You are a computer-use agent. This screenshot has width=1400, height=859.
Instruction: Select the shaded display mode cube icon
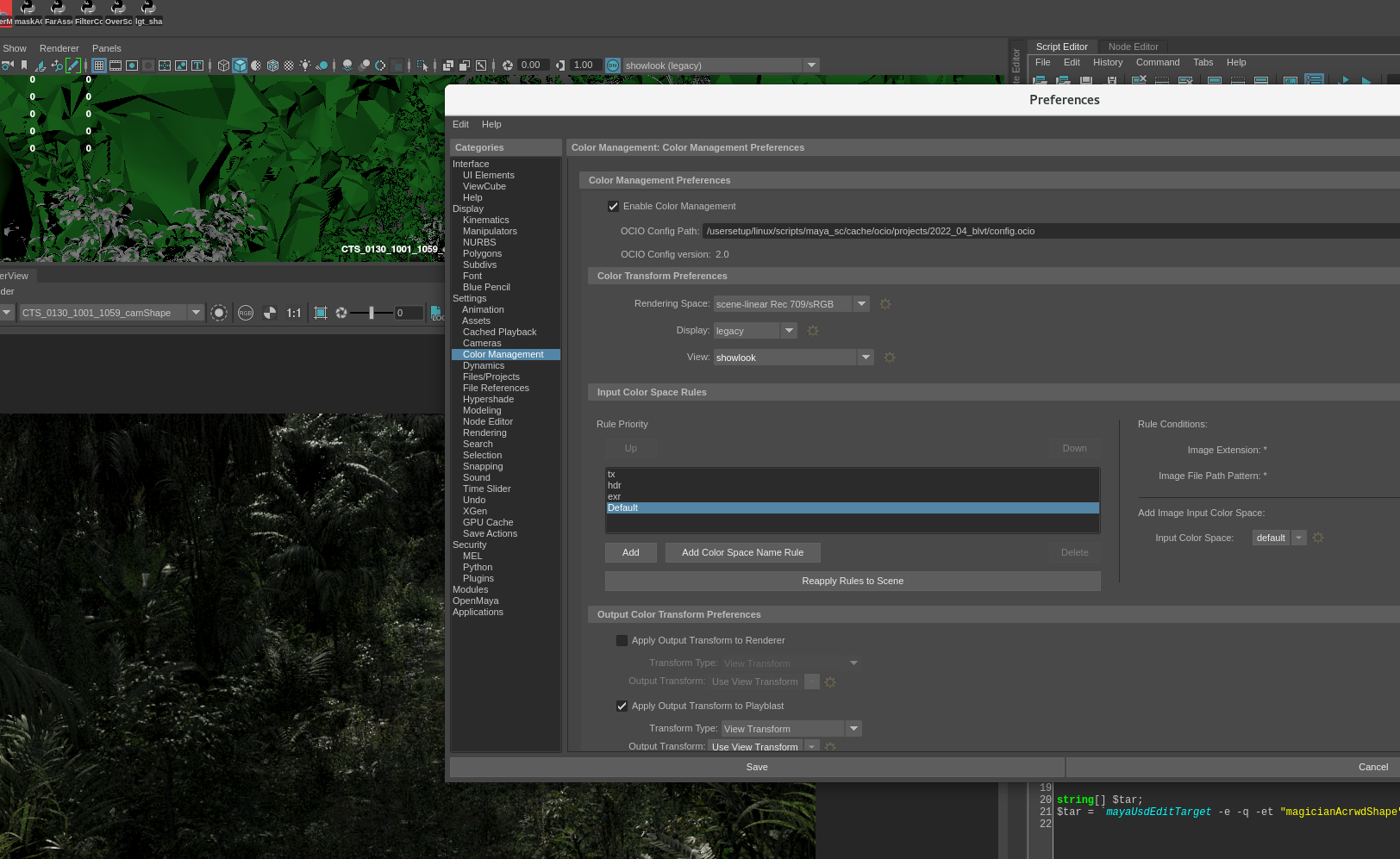pyautogui.click(x=241, y=65)
